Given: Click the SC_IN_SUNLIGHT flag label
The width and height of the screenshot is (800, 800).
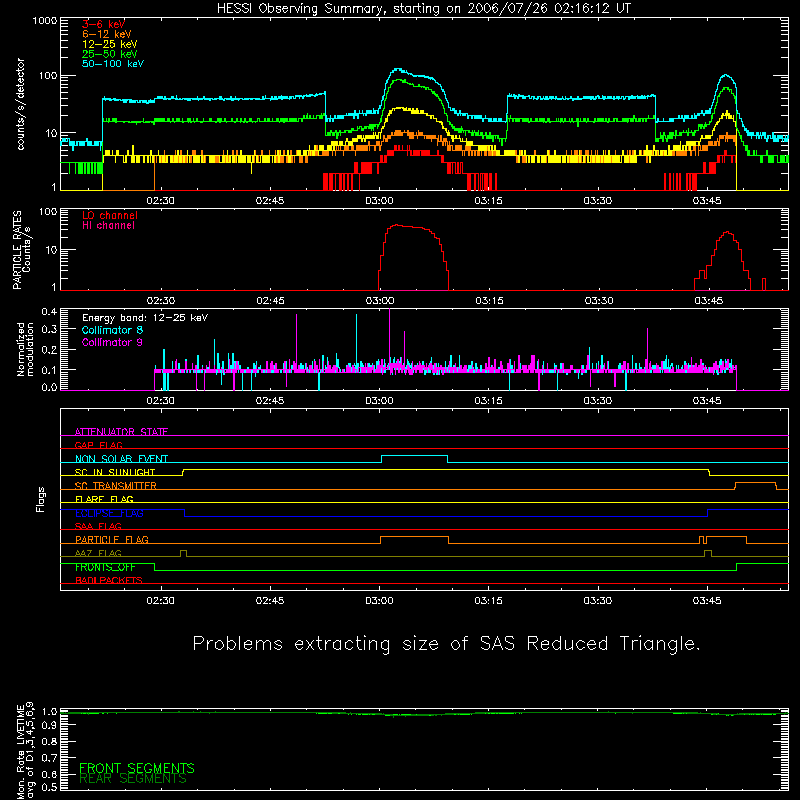Looking at the screenshot, I should pos(115,472).
